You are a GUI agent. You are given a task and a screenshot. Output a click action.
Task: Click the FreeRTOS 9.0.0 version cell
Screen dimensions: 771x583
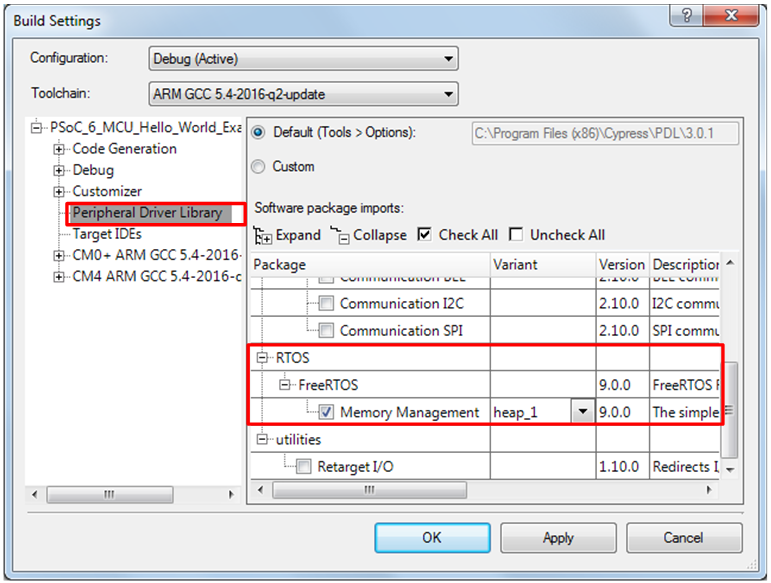tap(623, 384)
